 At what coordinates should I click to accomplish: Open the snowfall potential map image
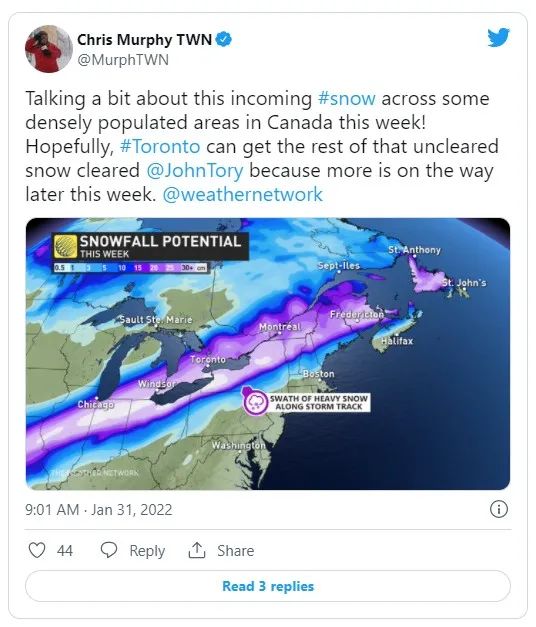(268, 354)
